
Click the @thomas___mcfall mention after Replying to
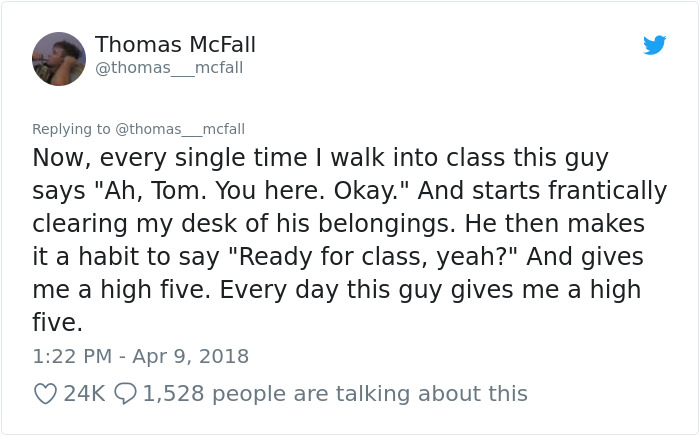(180, 129)
